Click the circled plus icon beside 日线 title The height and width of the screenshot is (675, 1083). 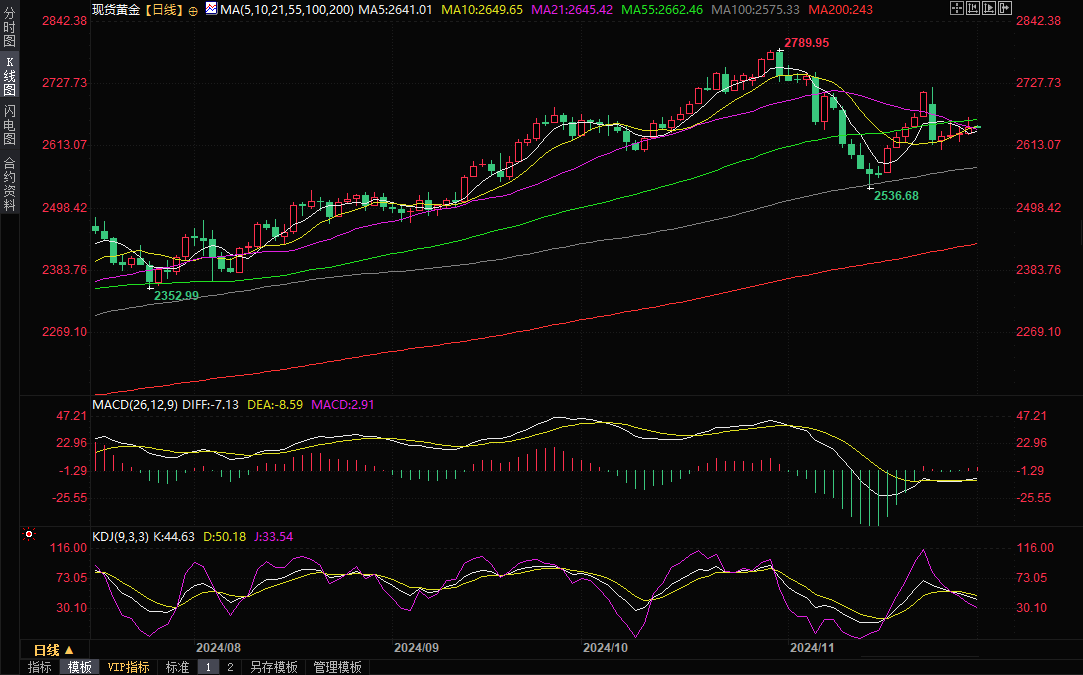(193, 10)
